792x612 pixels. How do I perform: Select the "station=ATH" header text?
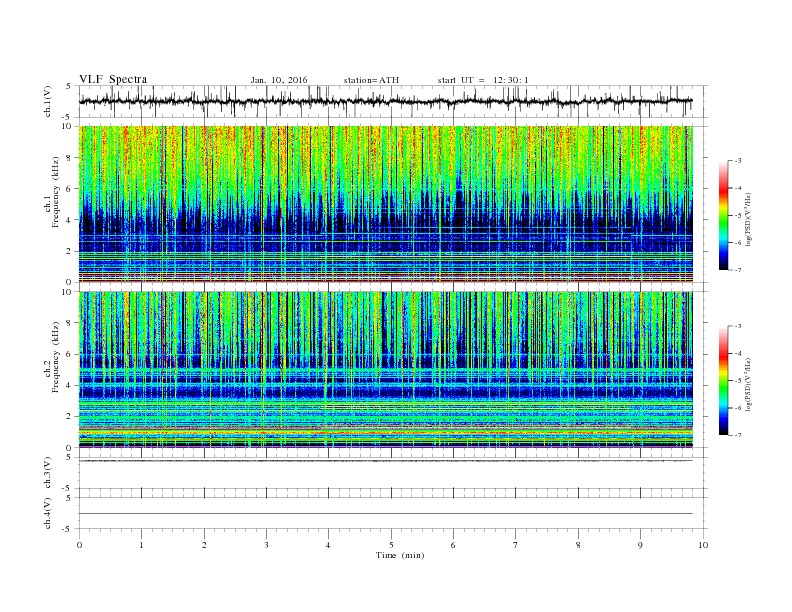[371, 80]
